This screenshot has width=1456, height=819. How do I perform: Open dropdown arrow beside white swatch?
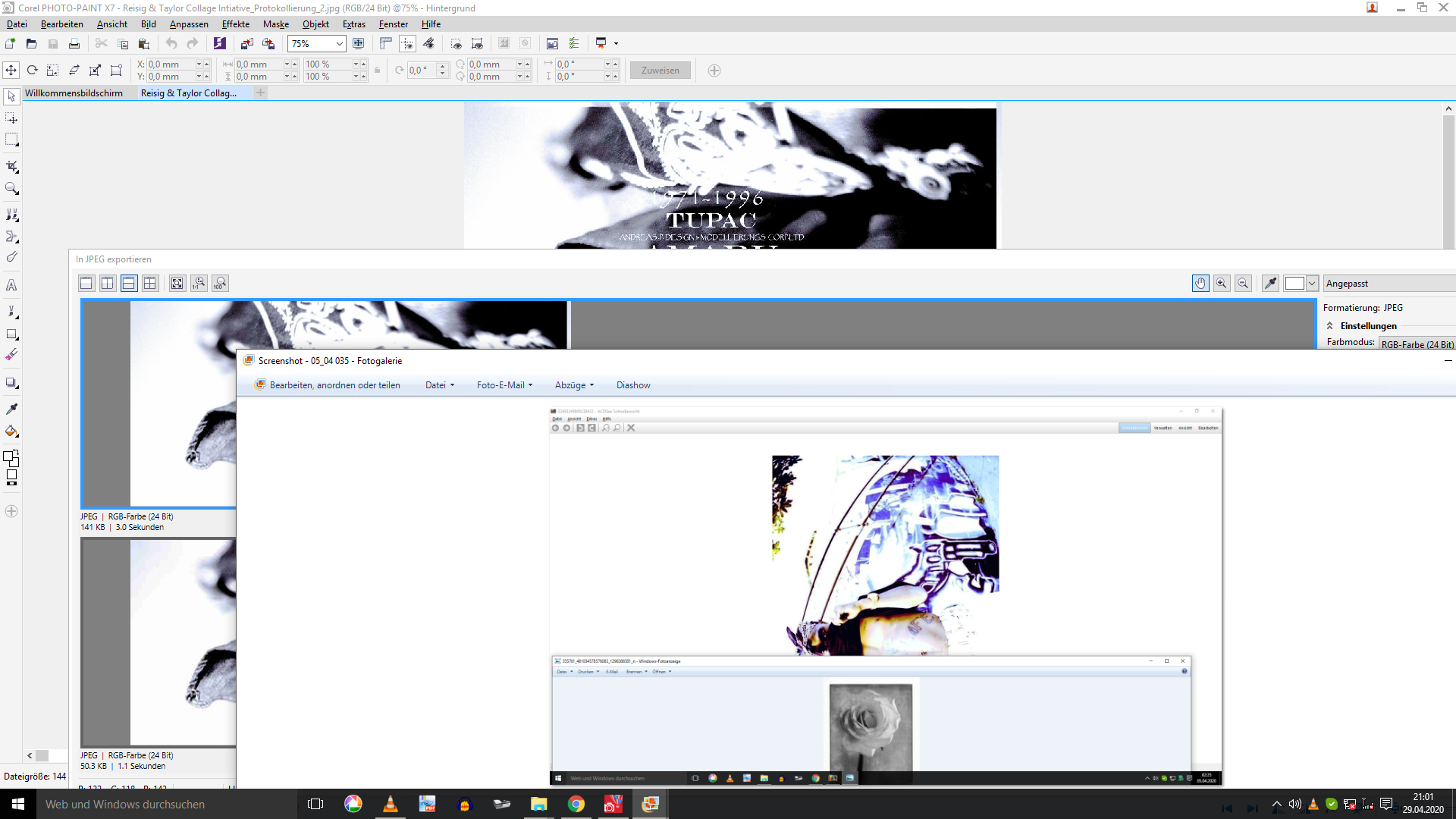coord(1312,283)
